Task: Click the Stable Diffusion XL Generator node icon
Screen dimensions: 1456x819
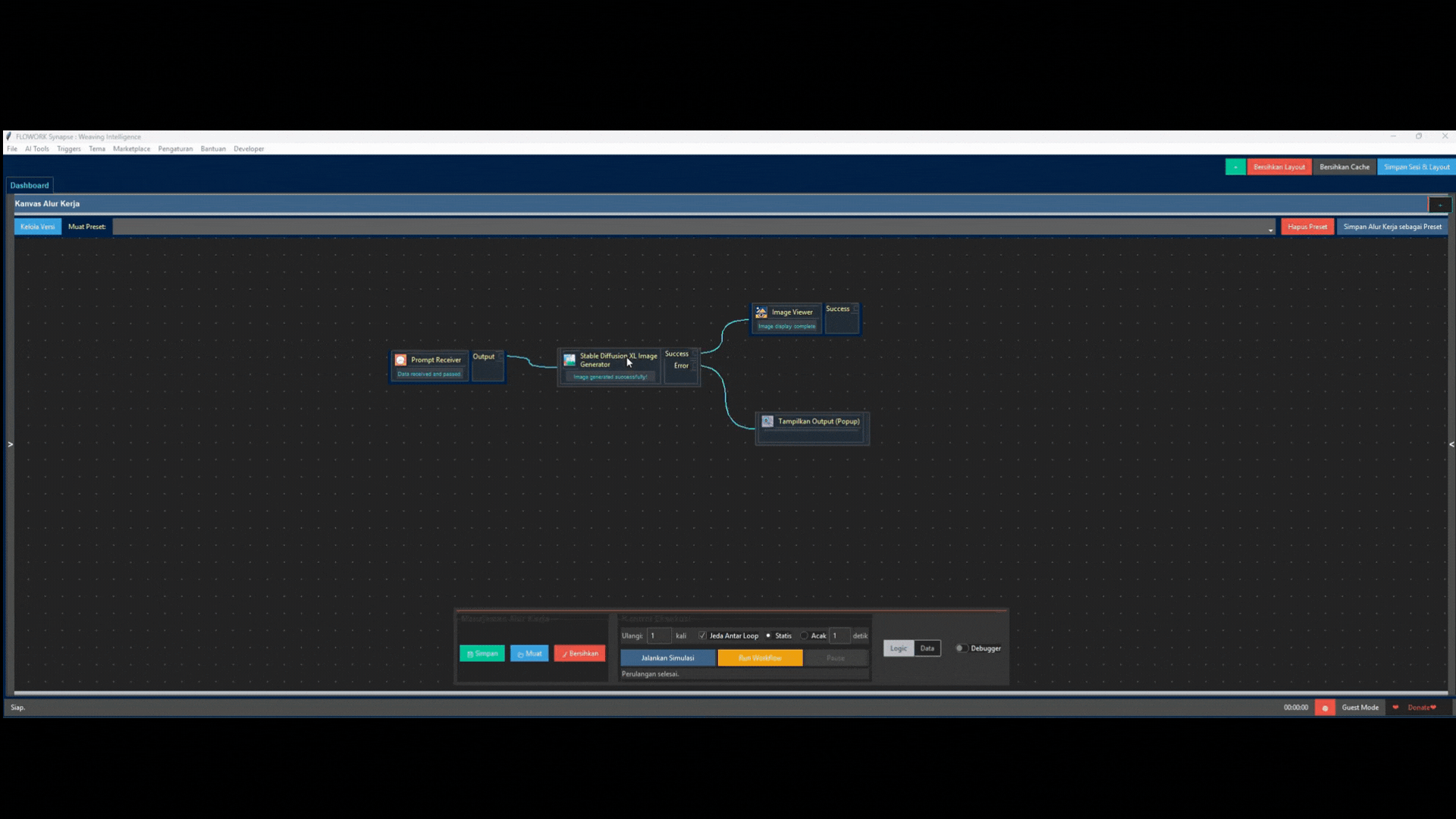Action: click(570, 359)
